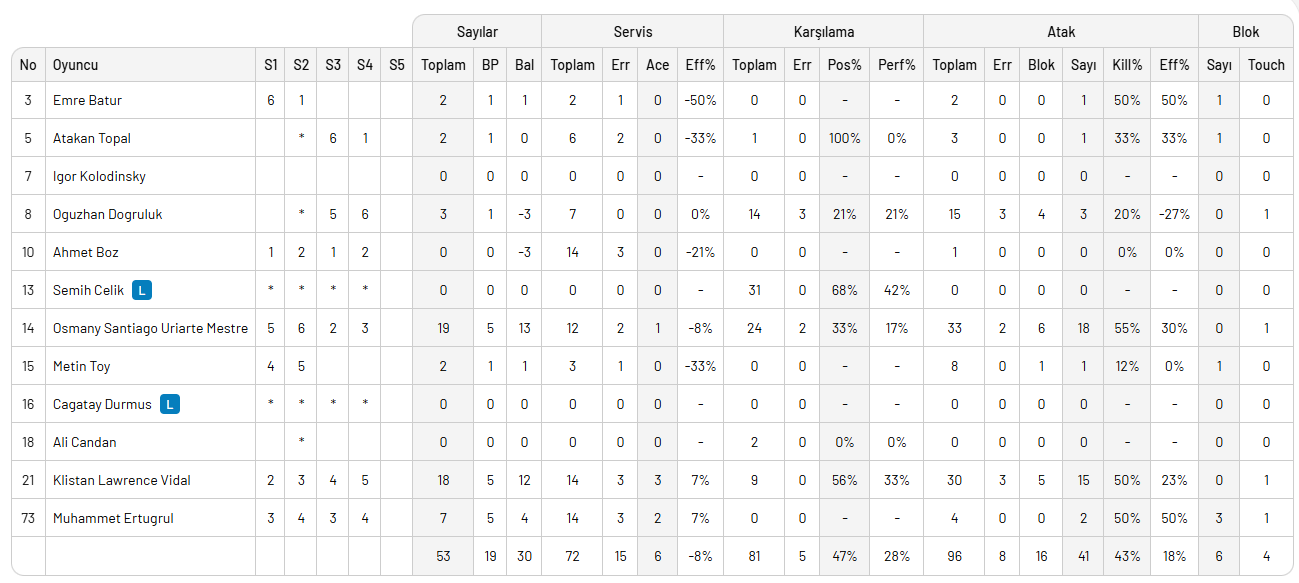Click the libero badge beside Cagatay Durmus
Viewport: 1299px width, 583px height.
click(171, 404)
